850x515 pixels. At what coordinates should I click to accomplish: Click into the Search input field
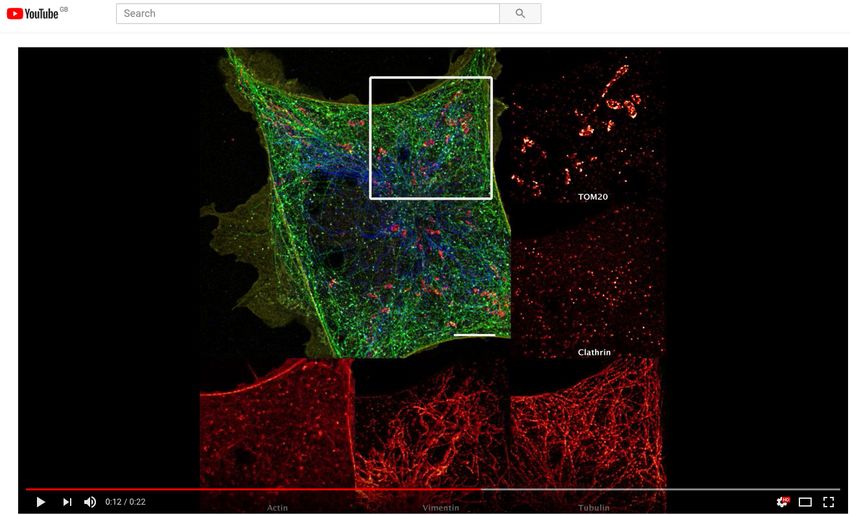(x=307, y=14)
